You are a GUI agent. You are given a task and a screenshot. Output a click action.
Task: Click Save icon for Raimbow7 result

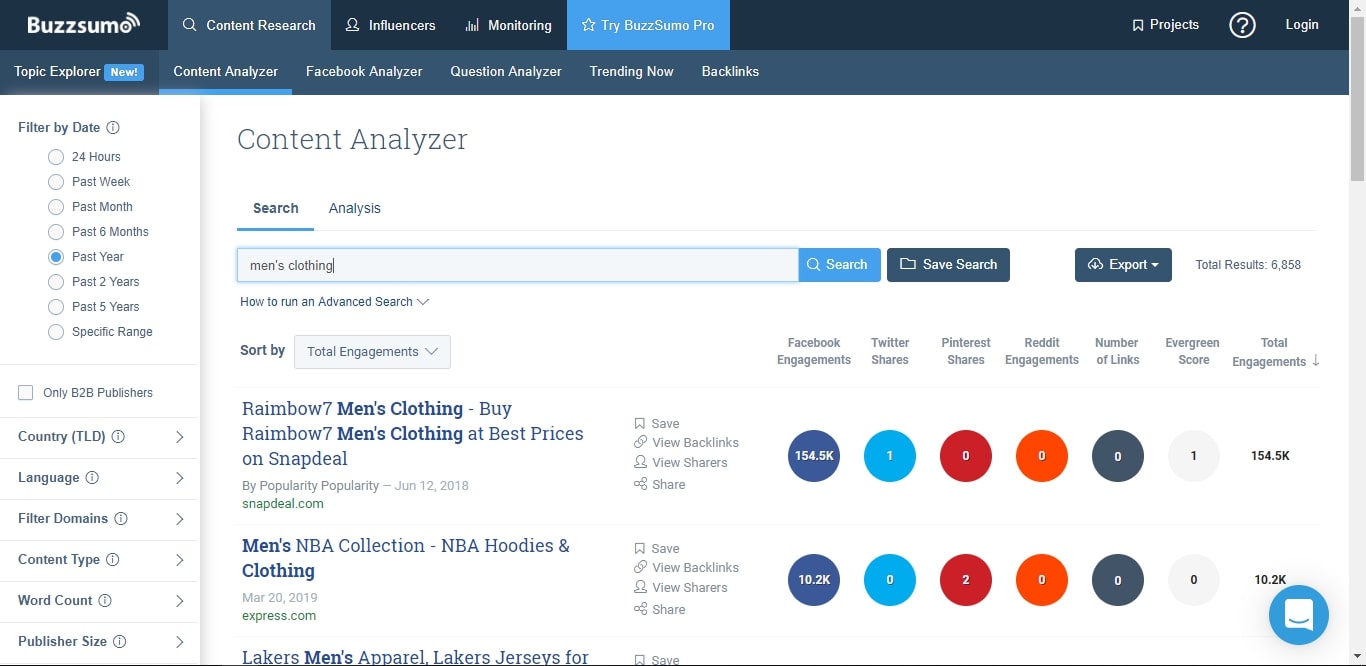coord(640,423)
